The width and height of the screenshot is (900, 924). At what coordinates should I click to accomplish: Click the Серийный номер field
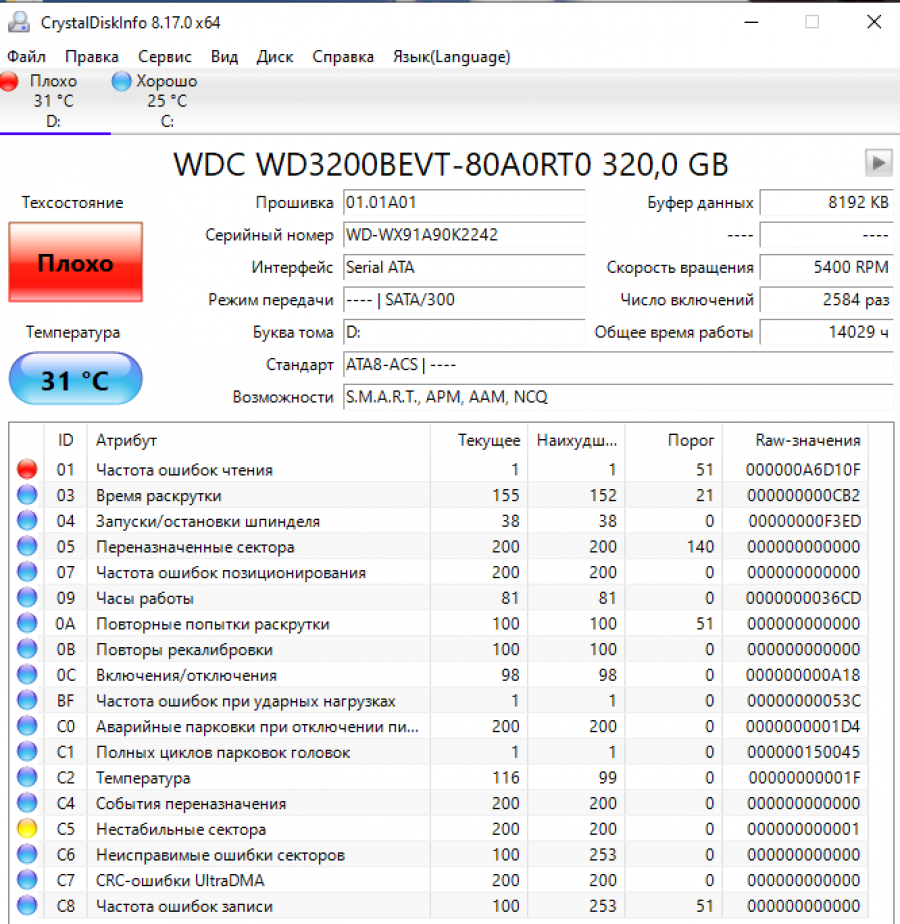[x=463, y=236]
